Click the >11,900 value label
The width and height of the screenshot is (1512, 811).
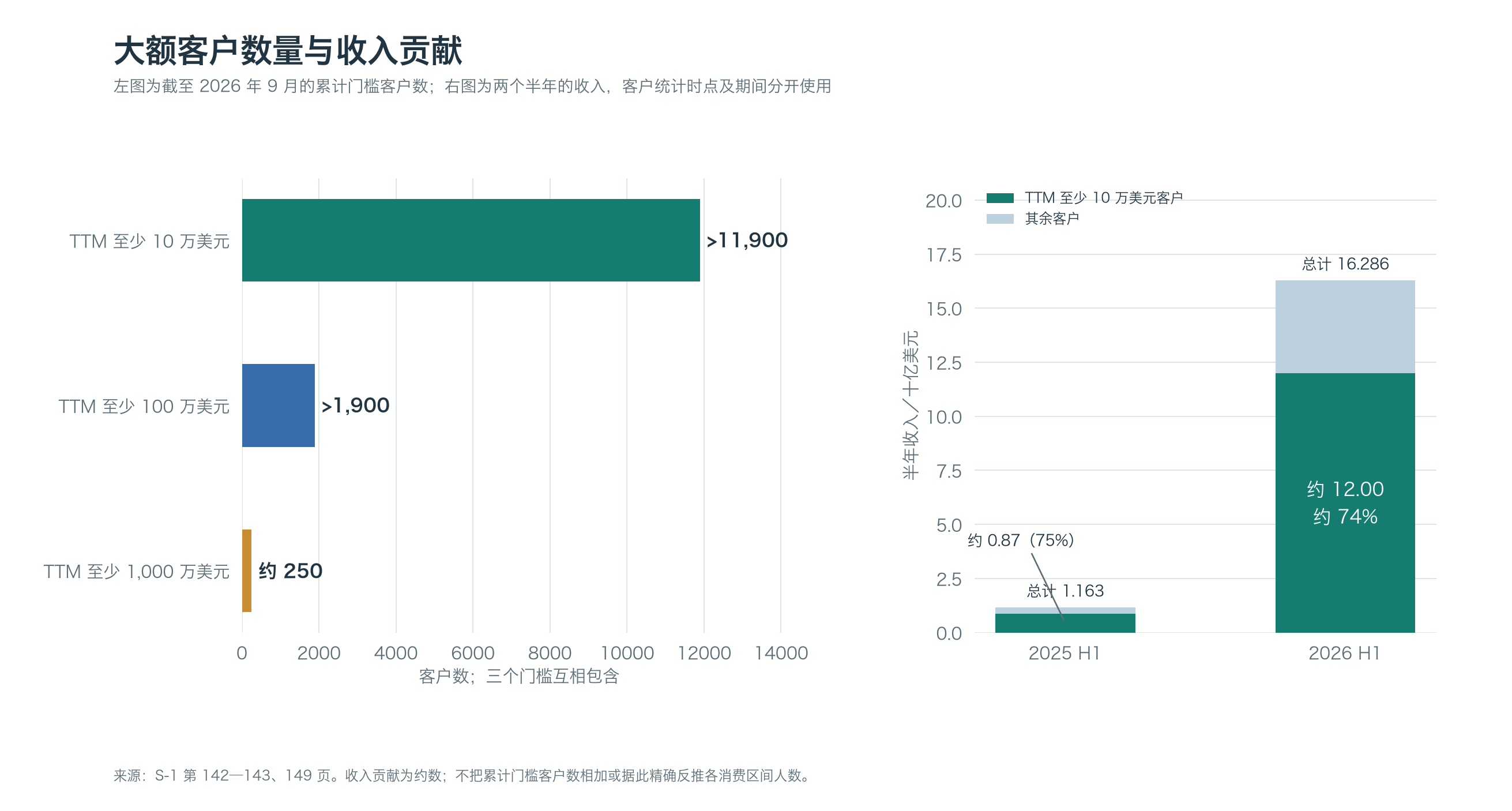coord(747,240)
